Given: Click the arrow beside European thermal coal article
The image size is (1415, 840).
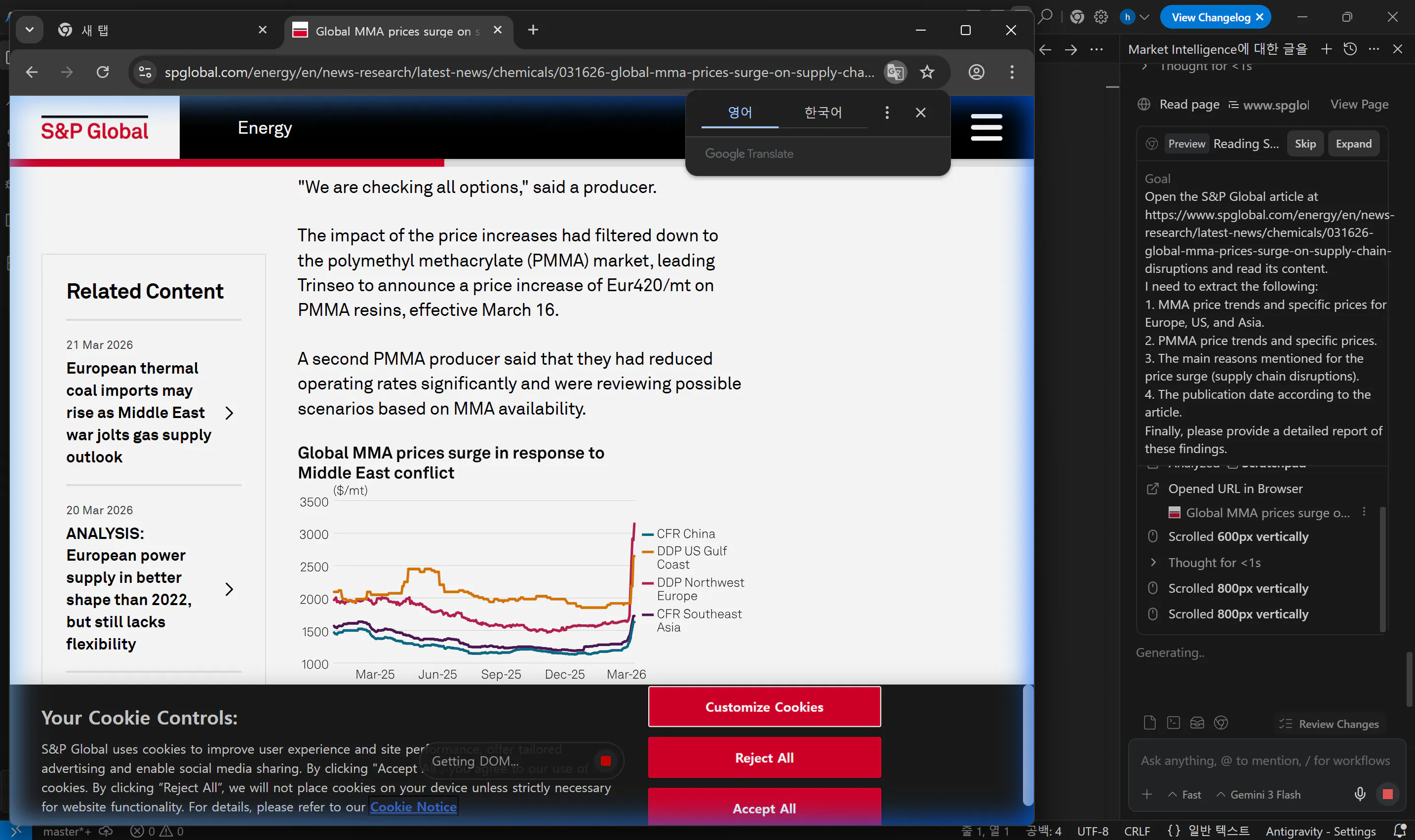Looking at the screenshot, I should coord(229,413).
